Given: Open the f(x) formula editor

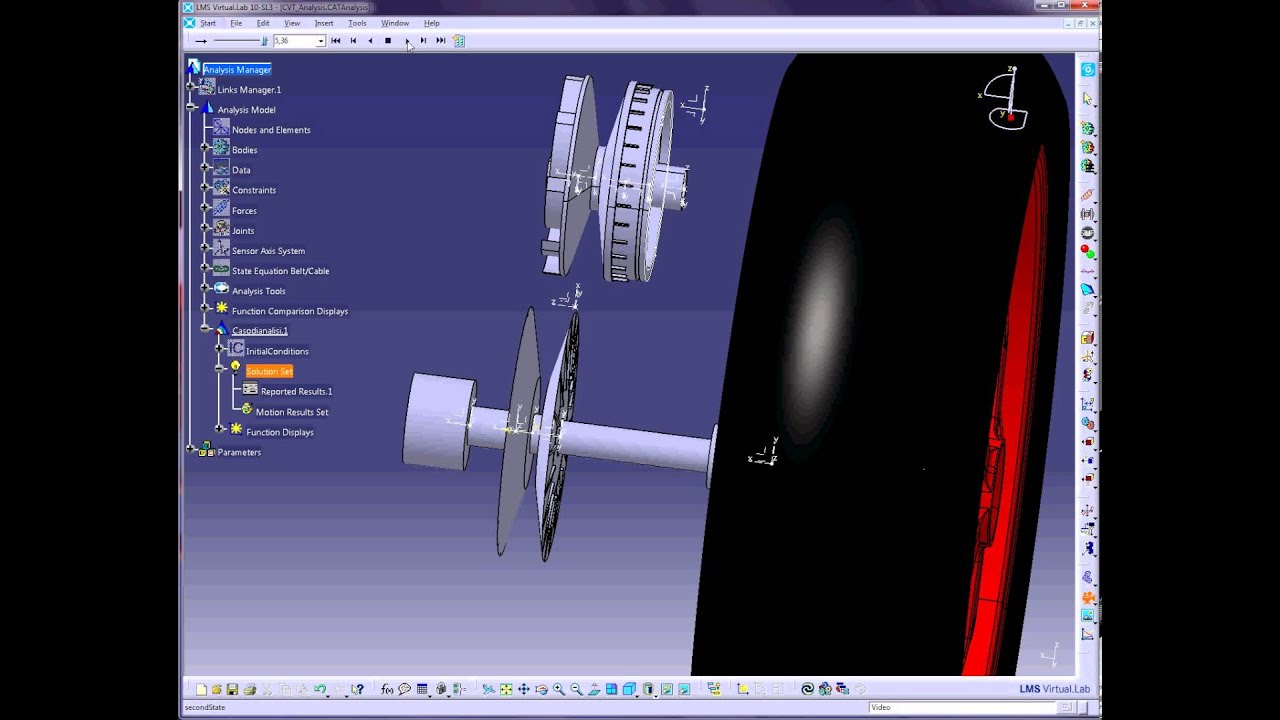Looking at the screenshot, I should [387, 689].
